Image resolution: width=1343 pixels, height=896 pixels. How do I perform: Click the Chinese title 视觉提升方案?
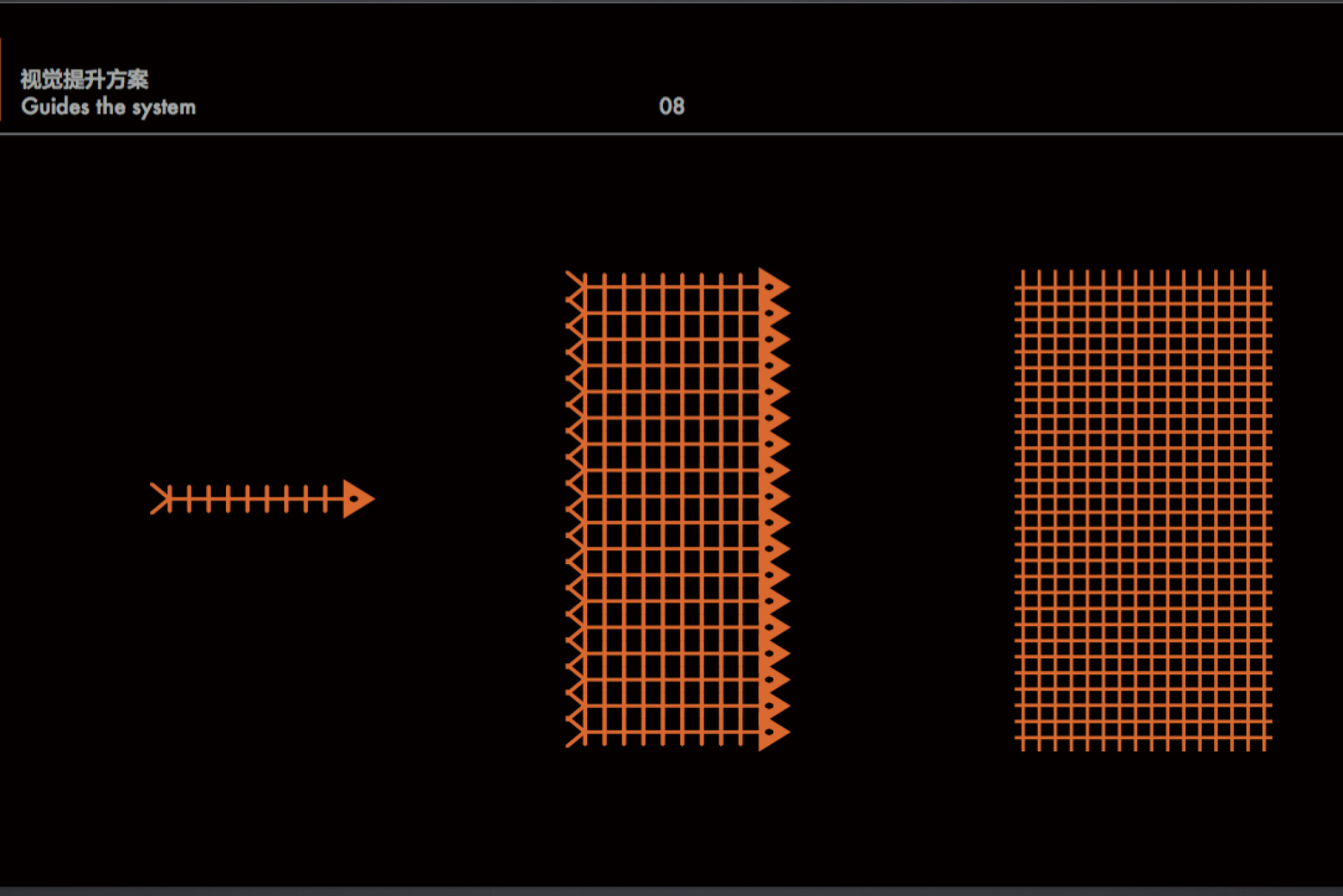pos(84,79)
